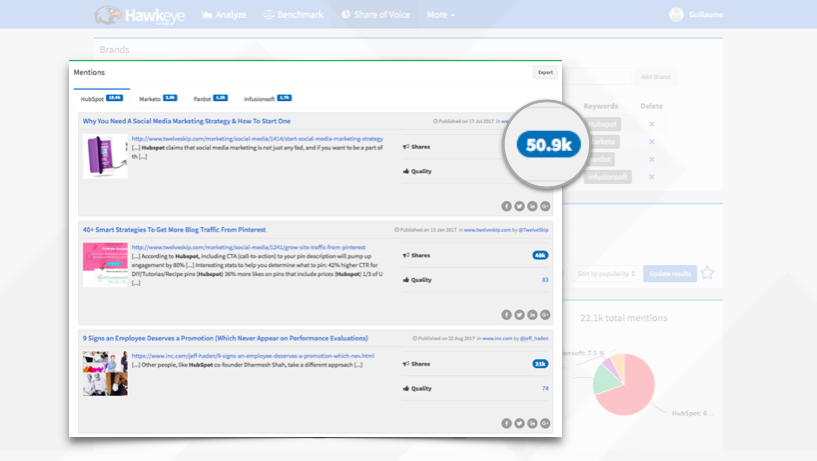Share social media strategy article on LinkedIn
This screenshot has width=817, height=461.
[532, 206]
